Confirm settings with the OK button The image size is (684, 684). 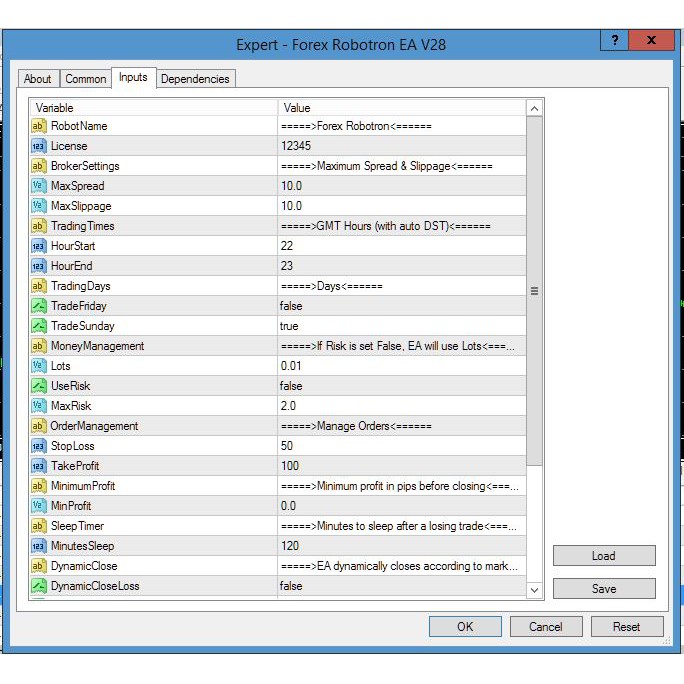[465, 627]
